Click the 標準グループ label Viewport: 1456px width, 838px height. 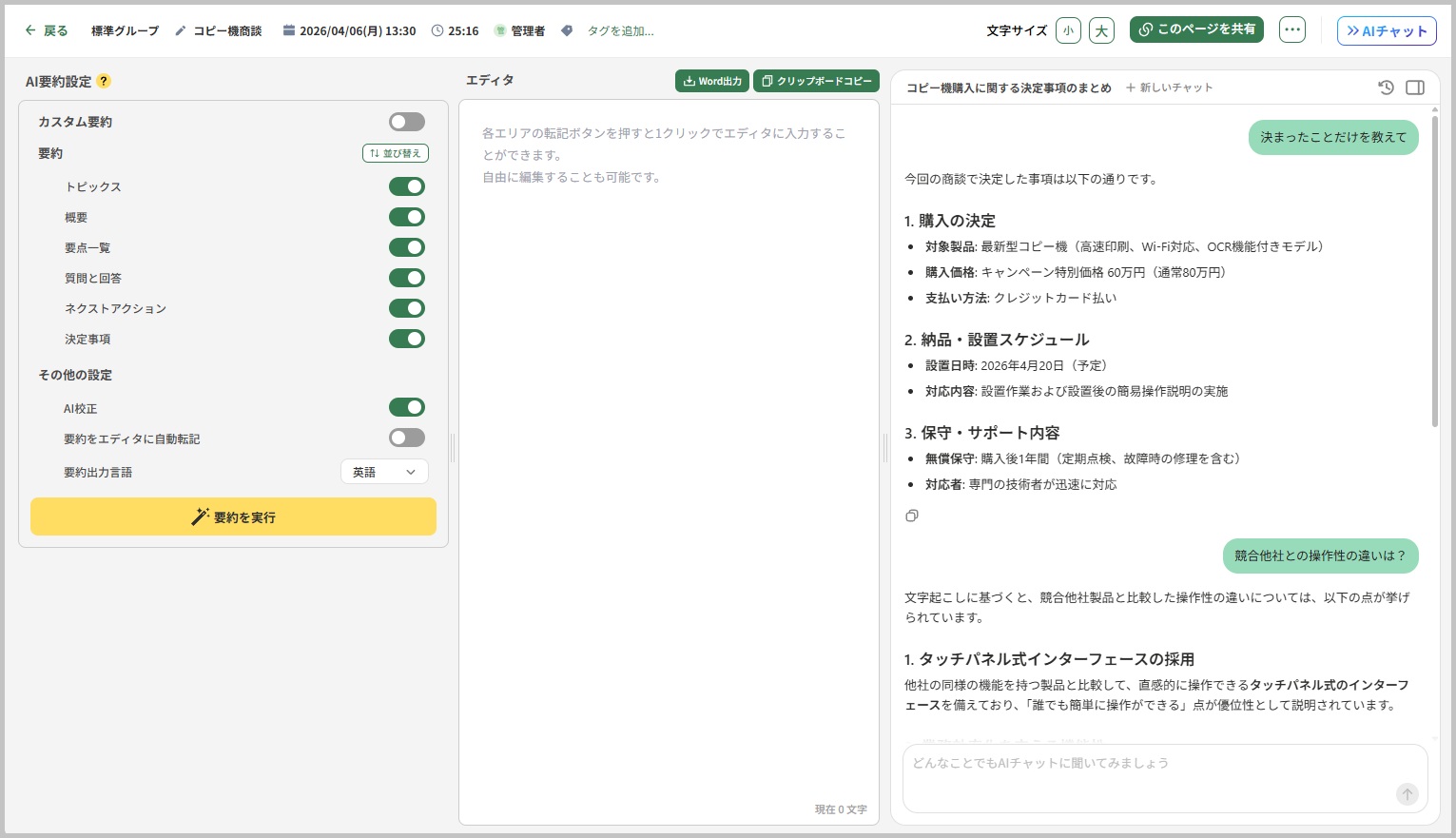125,30
